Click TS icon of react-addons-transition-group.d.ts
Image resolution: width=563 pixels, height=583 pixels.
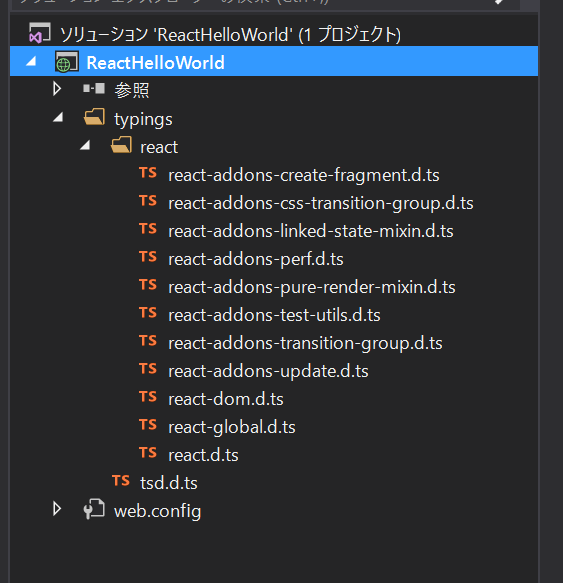(x=148, y=341)
